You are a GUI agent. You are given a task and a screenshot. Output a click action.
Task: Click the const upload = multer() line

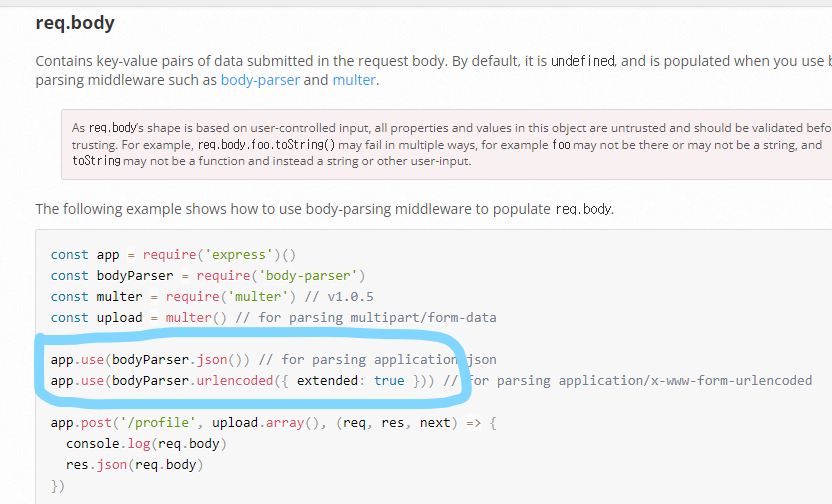pyautogui.click(x=274, y=318)
